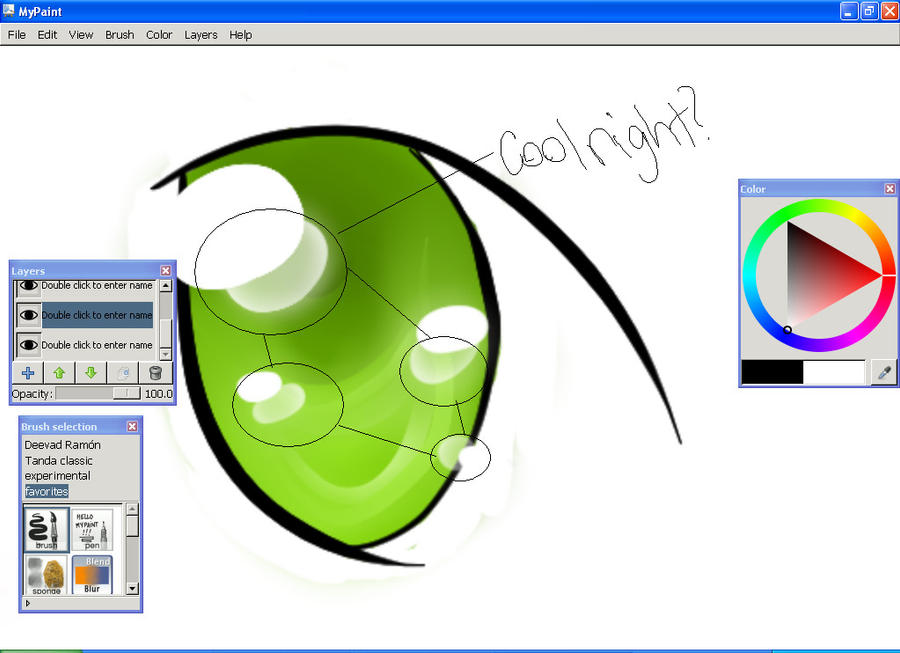Open the View menu
Viewport: 900px width, 653px height.
(x=81, y=35)
